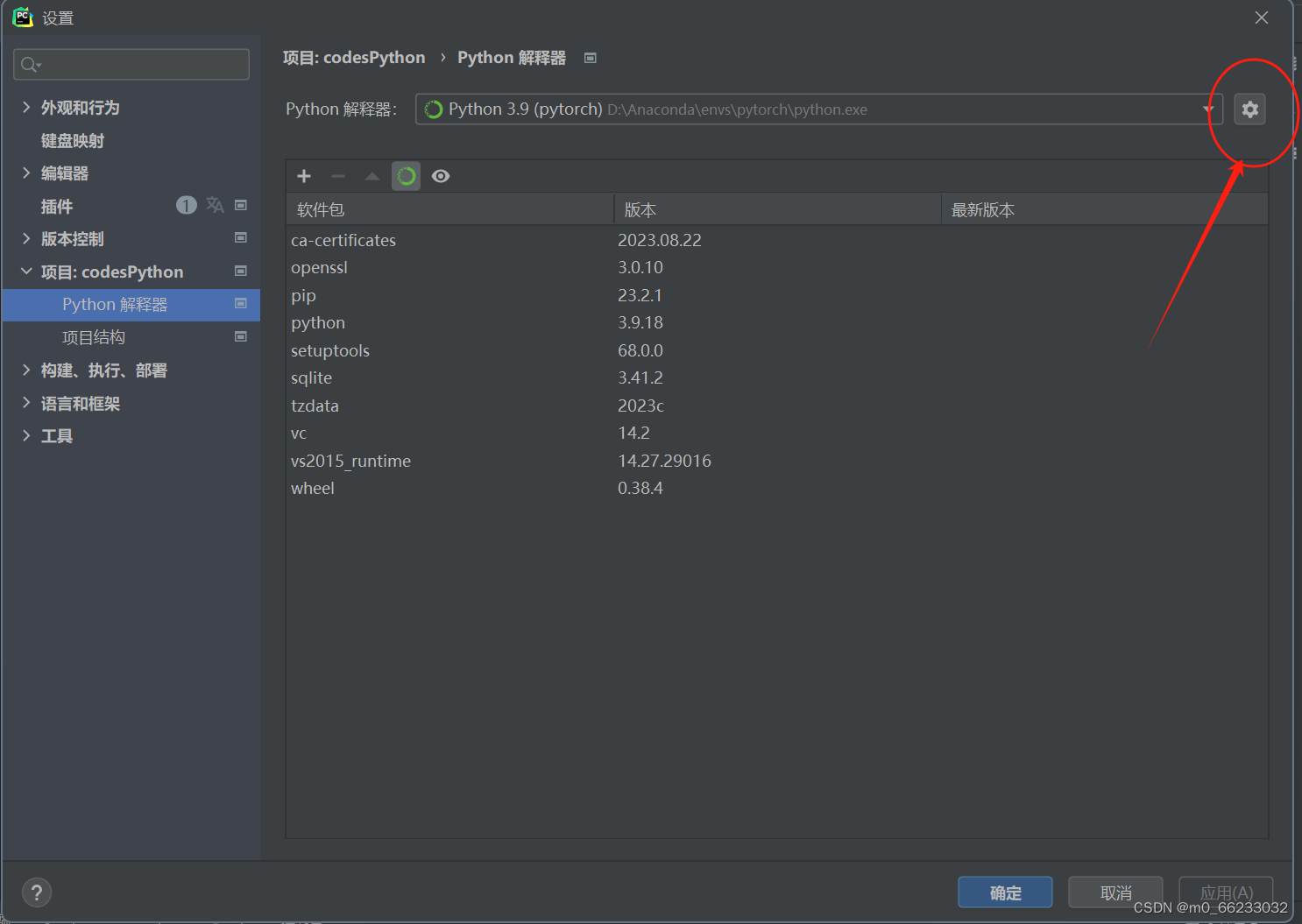Click the in-project settings icon beside 版本控制
The image size is (1302, 924).
tap(240, 237)
